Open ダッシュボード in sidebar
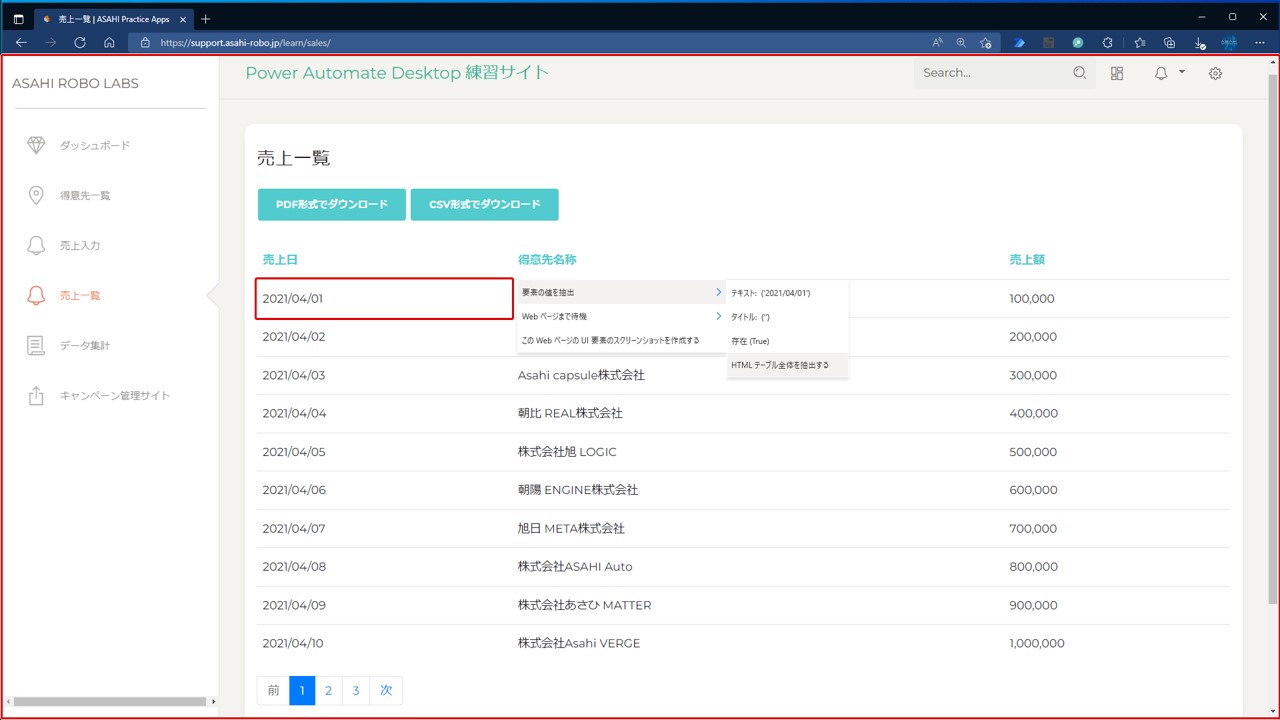Screen dimensions: 1280x720 tap(95, 146)
